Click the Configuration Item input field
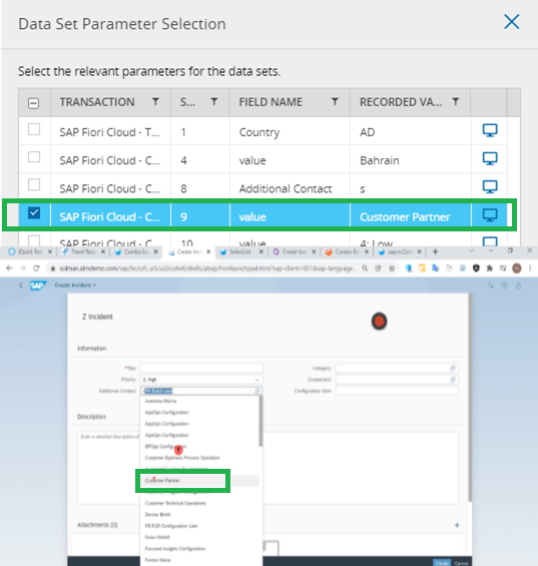The image size is (538, 566). click(397, 391)
